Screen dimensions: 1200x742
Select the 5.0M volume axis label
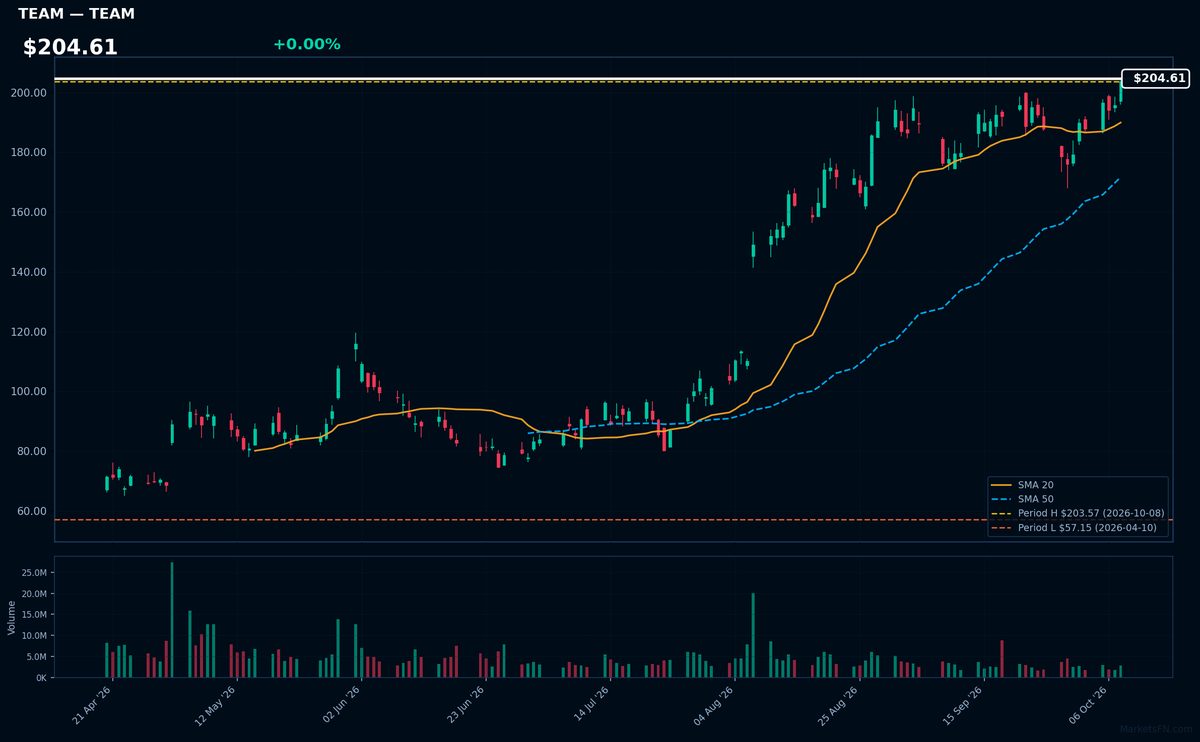click(36, 657)
